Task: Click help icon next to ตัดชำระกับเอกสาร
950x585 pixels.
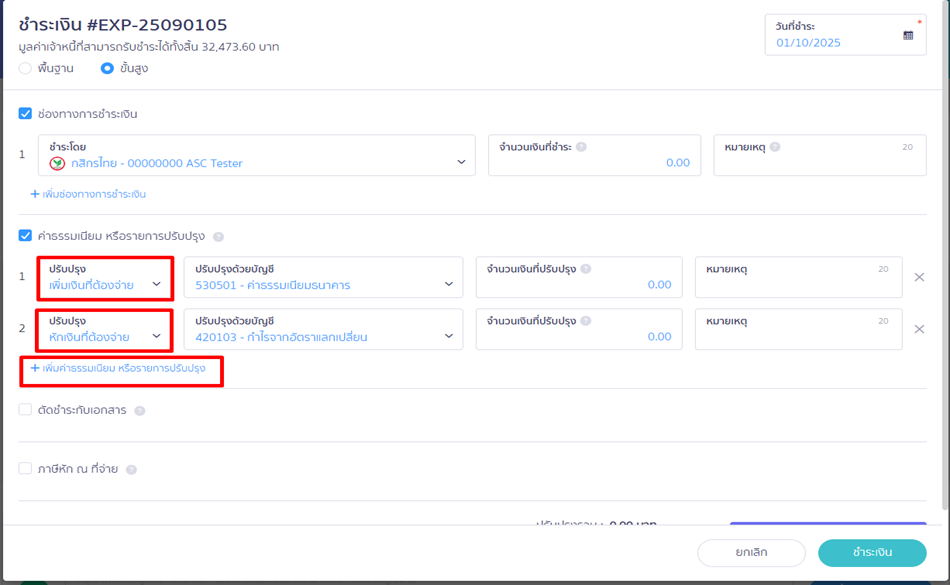Action: point(140,411)
